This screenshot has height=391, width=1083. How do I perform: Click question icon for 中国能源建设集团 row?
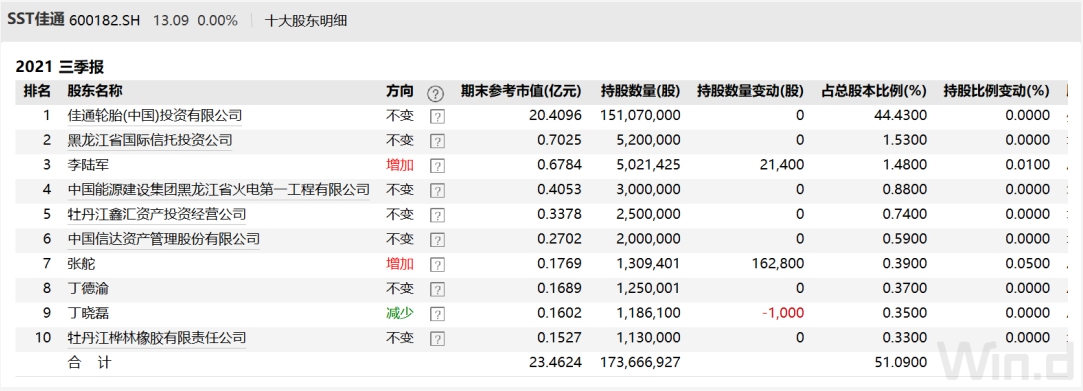[437, 191]
